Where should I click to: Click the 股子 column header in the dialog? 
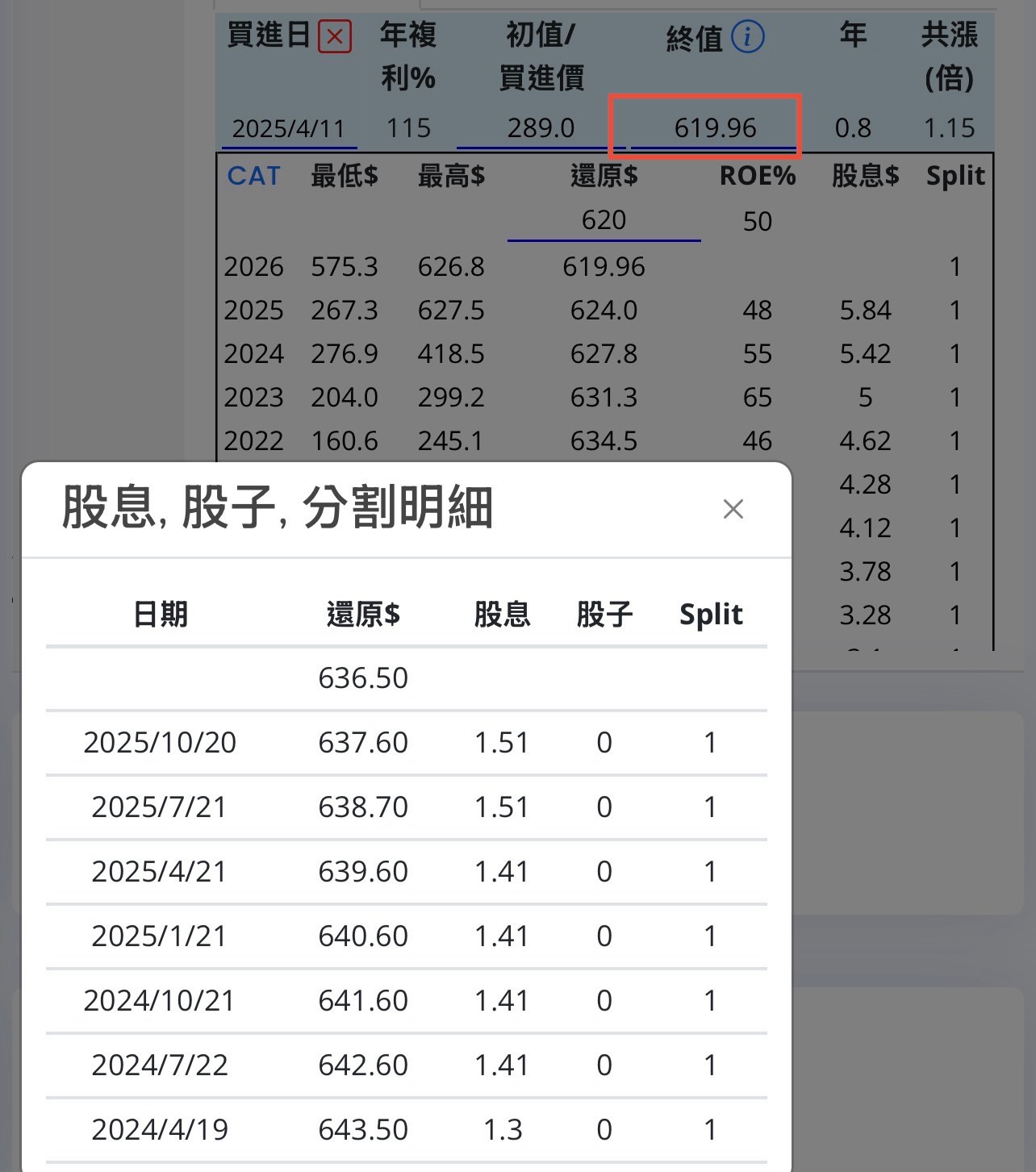click(x=604, y=615)
